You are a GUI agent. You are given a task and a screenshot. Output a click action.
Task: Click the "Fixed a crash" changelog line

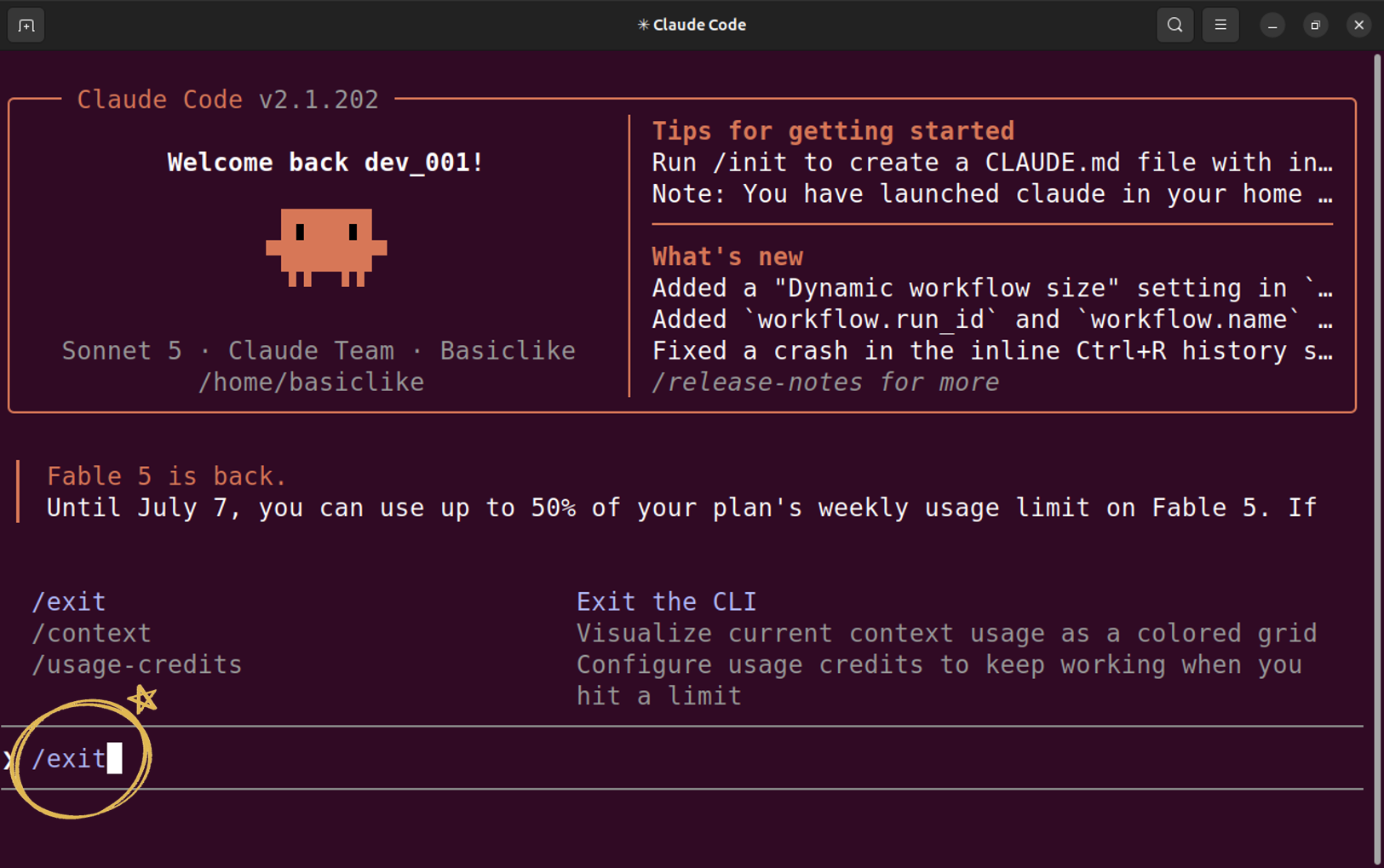992,350
